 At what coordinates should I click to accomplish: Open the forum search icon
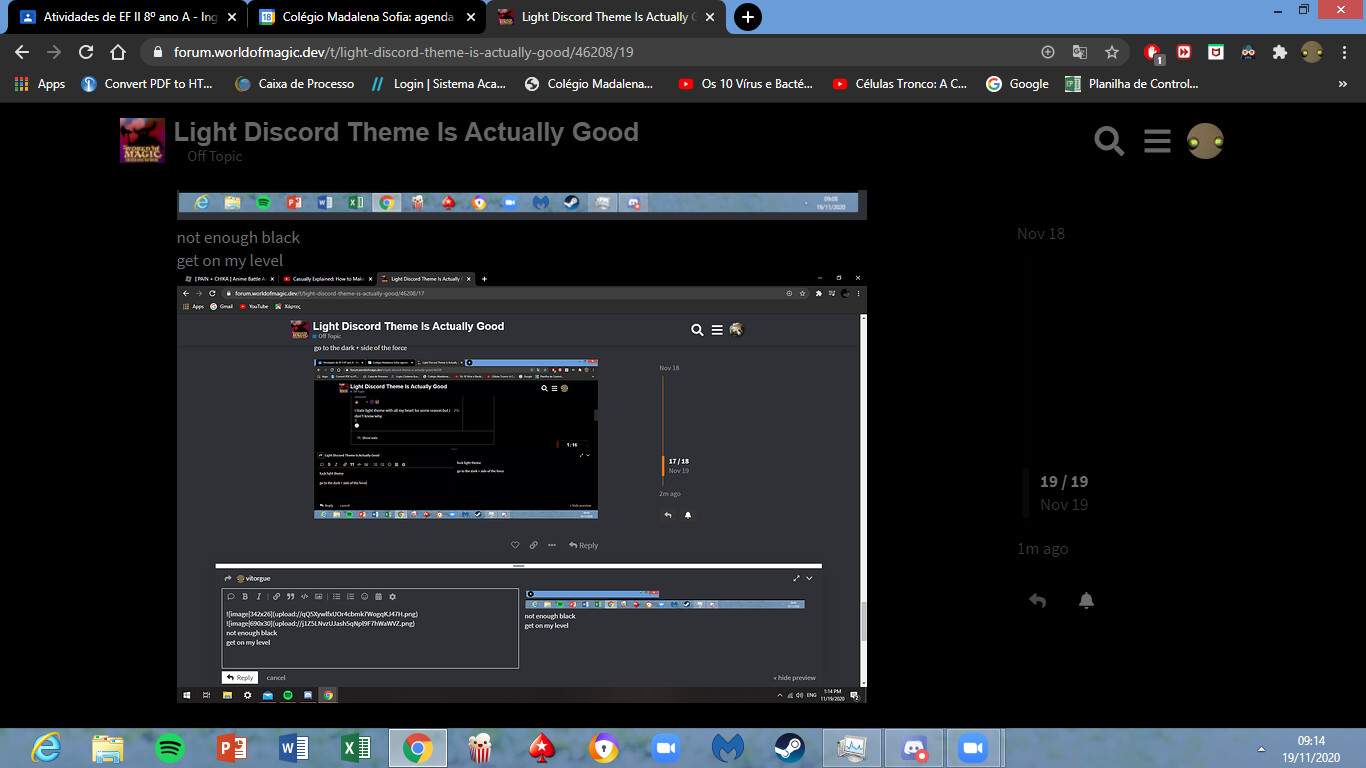click(x=1109, y=141)
